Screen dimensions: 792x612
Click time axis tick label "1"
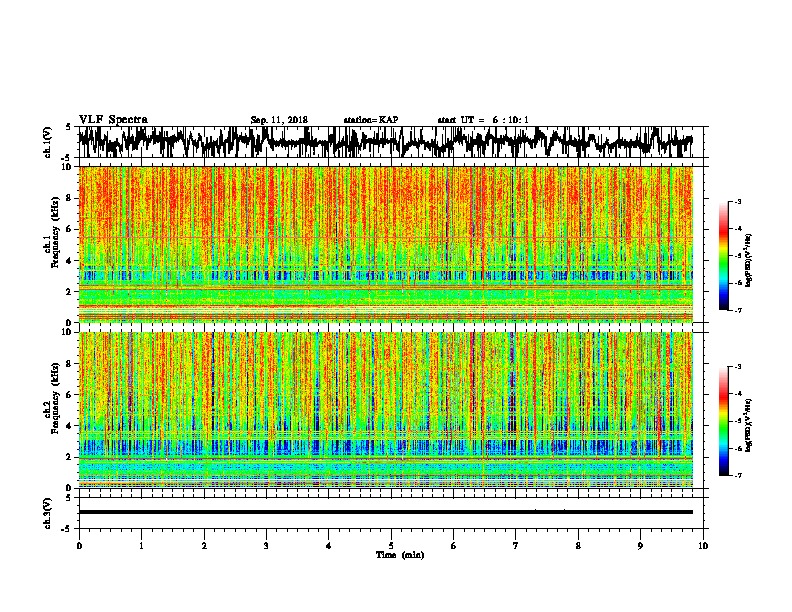141,546
